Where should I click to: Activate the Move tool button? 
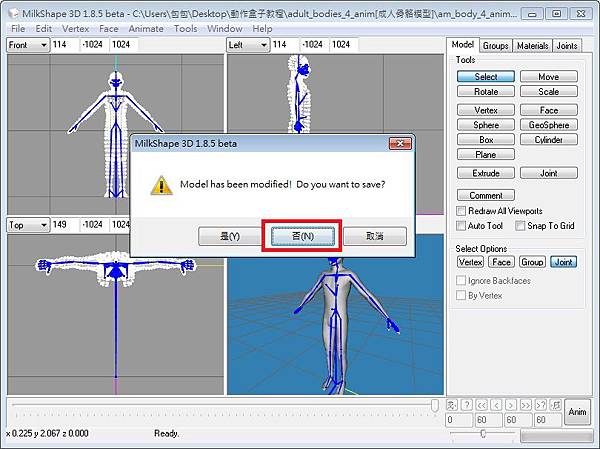[549, 77]
